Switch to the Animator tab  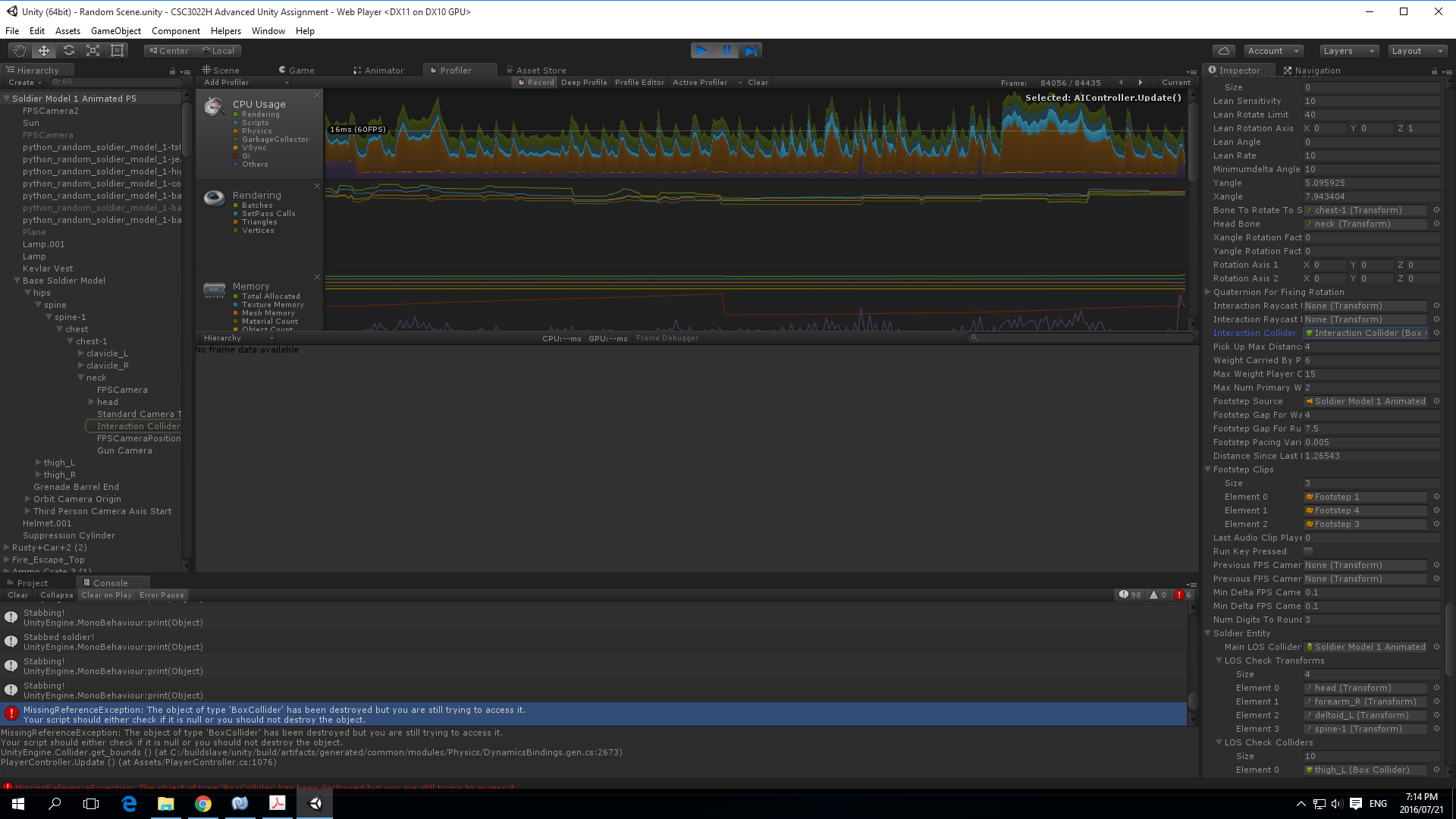(x=378, y=71)
